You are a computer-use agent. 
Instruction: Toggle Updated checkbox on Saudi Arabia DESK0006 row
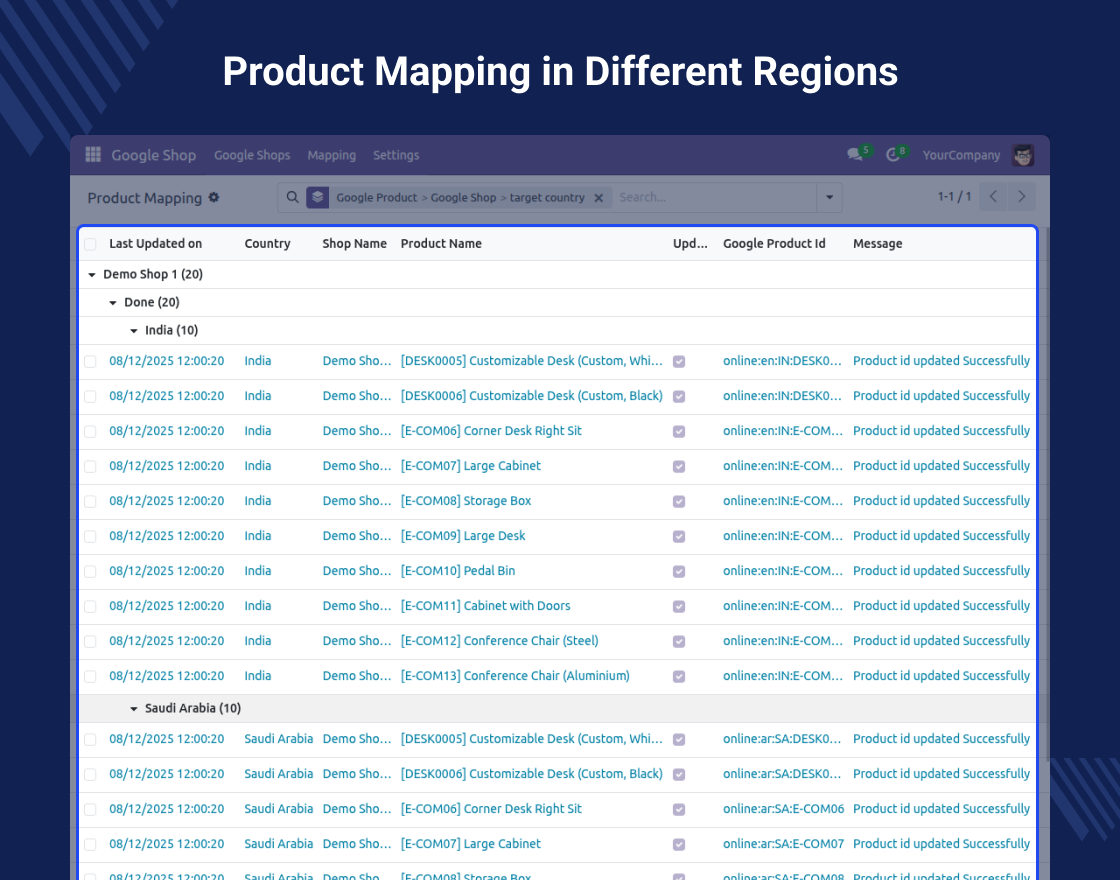coord(679,774)
